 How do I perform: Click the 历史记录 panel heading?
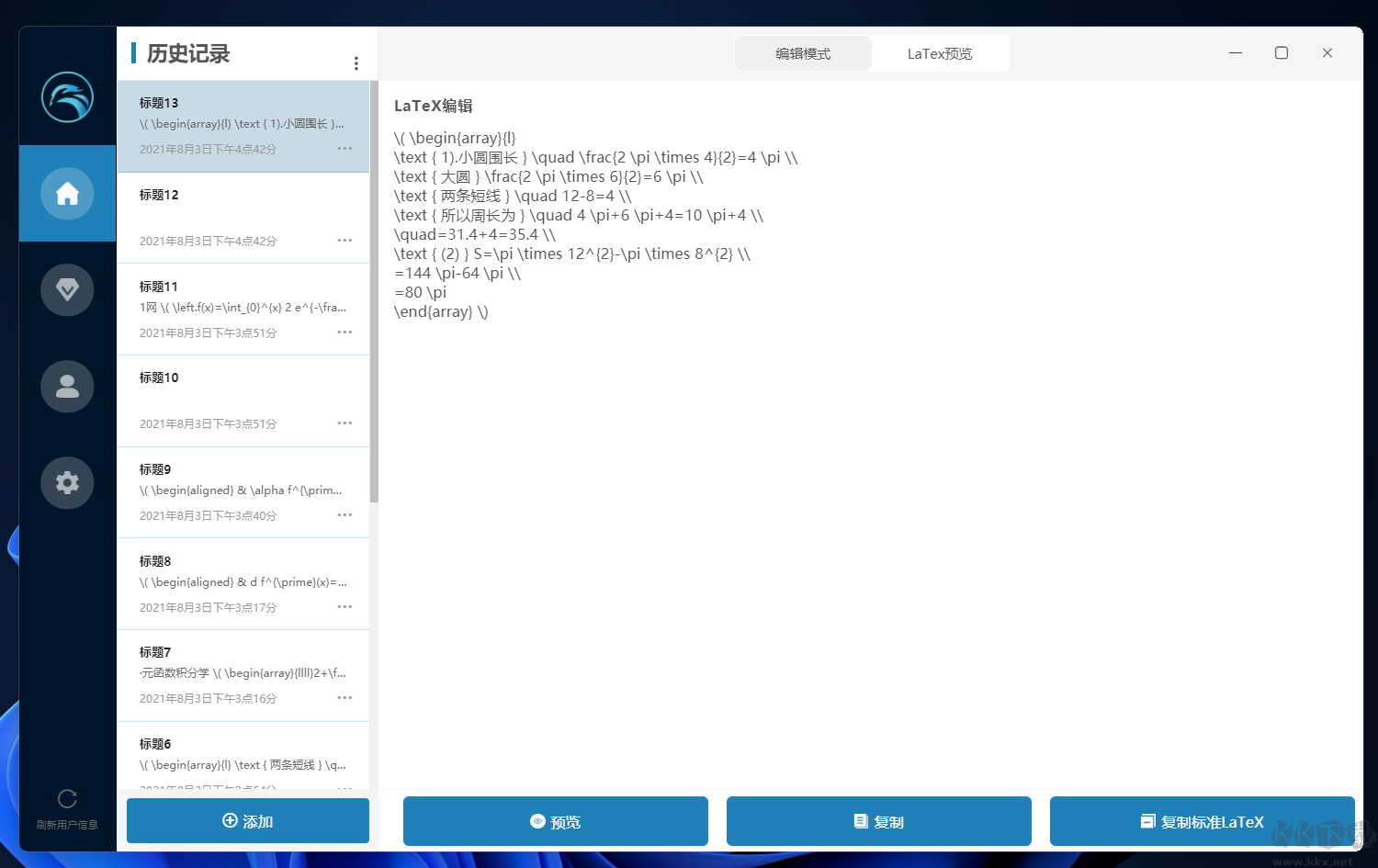click(188, 53)
